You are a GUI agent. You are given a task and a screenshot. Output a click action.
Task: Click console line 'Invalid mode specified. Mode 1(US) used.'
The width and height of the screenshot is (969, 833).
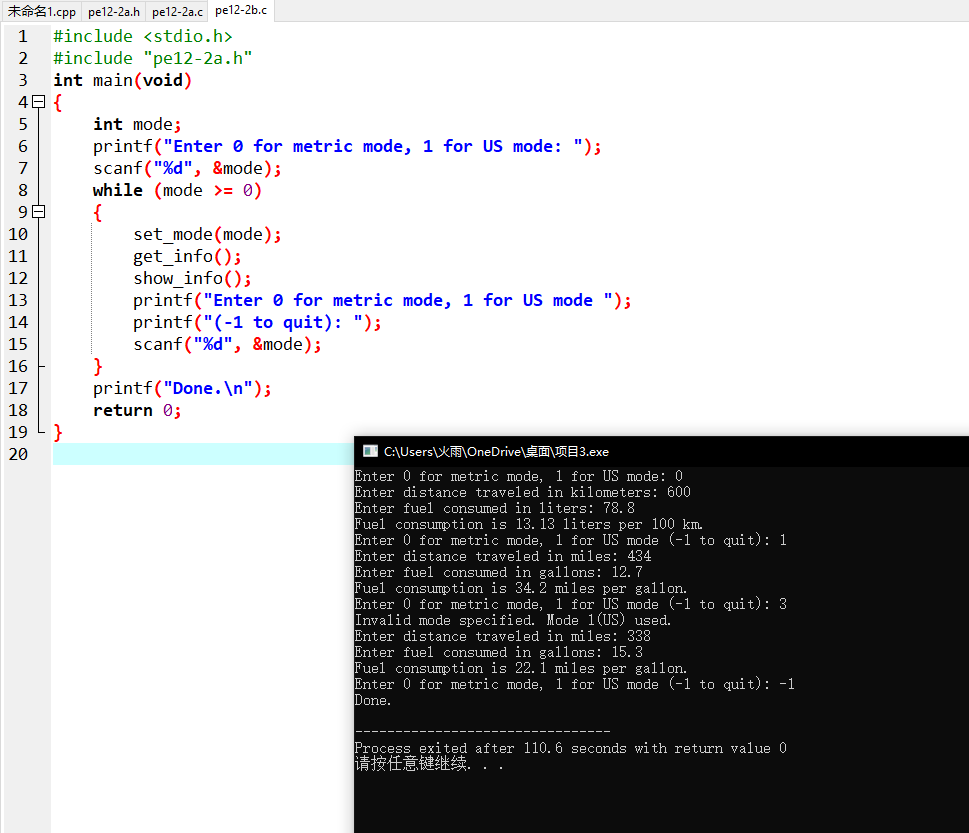click(512, 620)
